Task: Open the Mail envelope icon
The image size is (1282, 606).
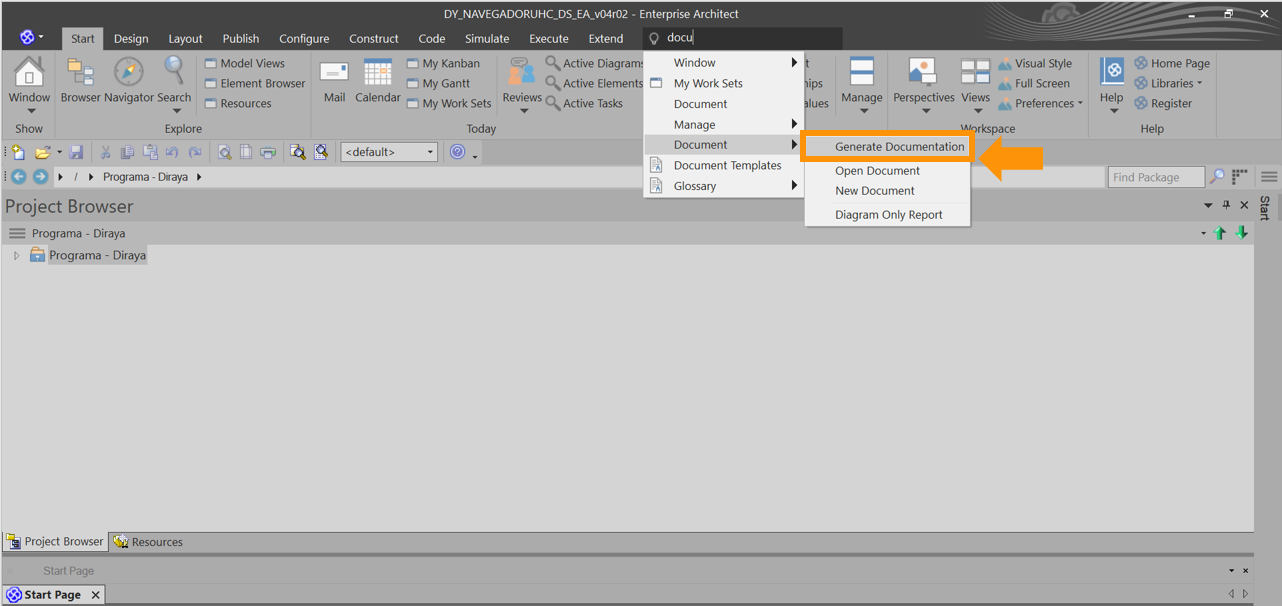Action: pos(334,81)
